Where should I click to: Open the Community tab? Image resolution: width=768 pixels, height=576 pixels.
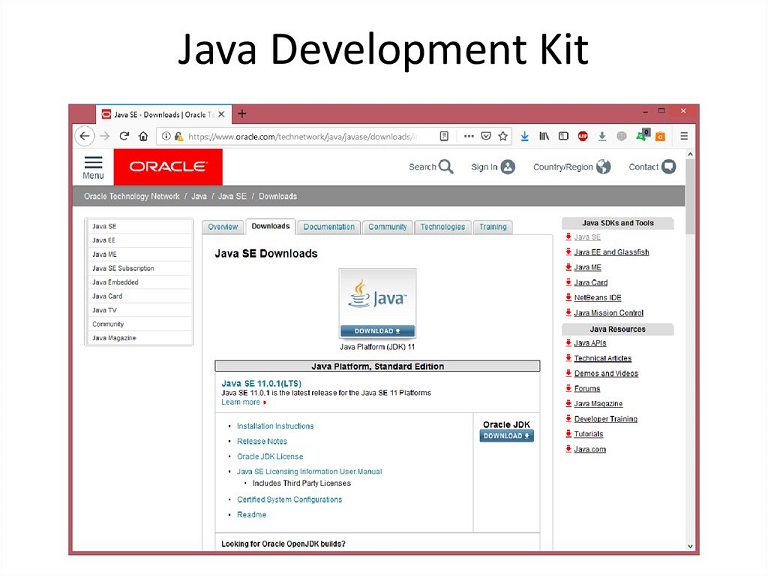click(x=387, y=227)
